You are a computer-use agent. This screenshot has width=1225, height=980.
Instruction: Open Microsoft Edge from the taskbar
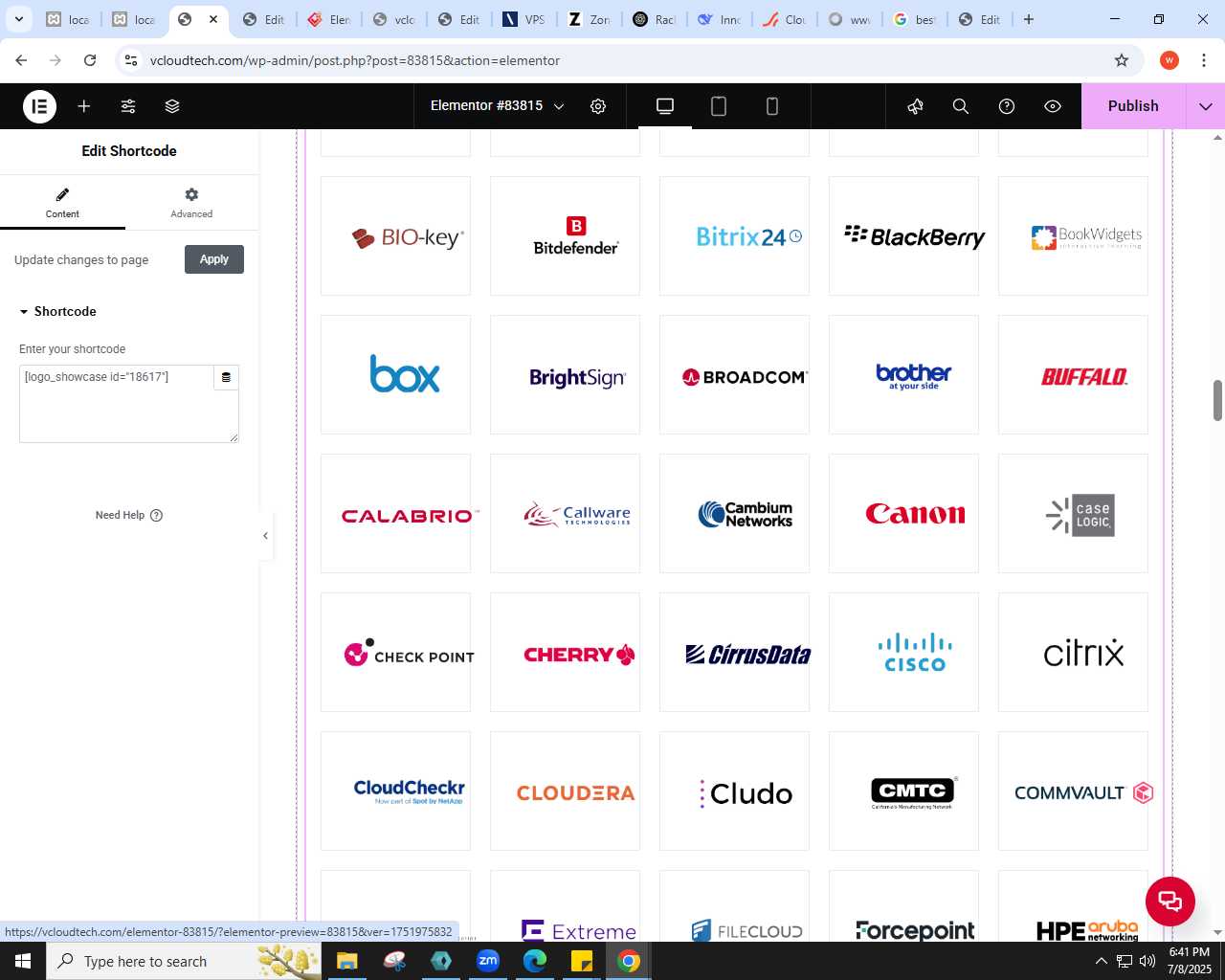tap(535, 961)
